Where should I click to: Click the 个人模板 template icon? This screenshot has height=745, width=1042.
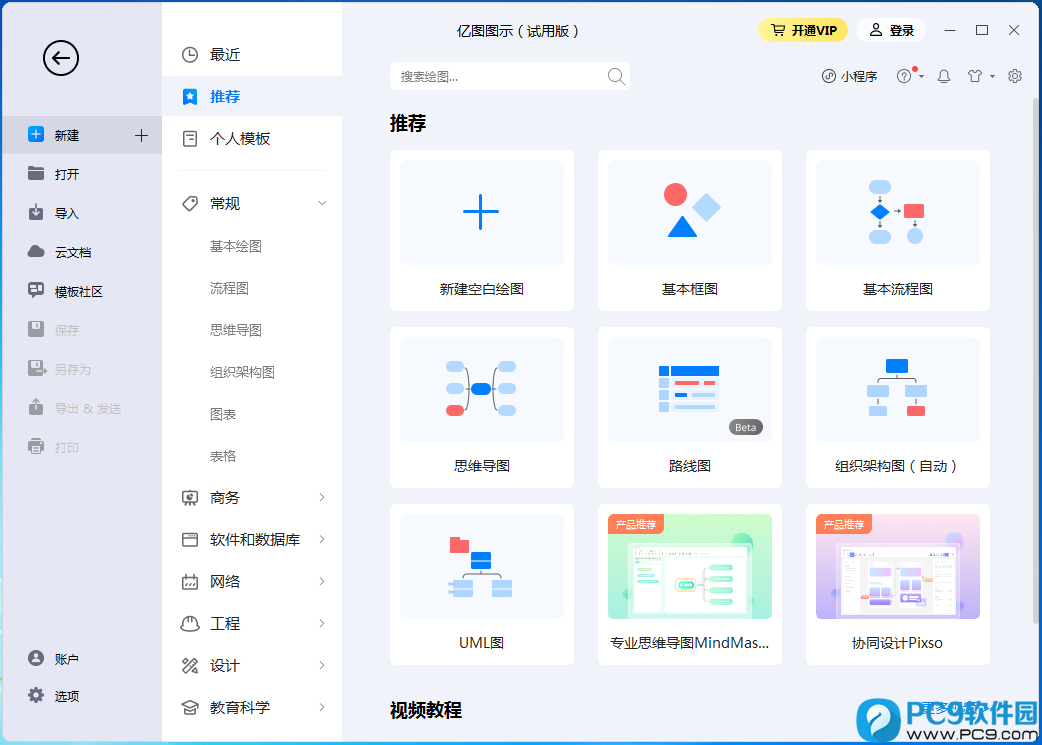190,138
